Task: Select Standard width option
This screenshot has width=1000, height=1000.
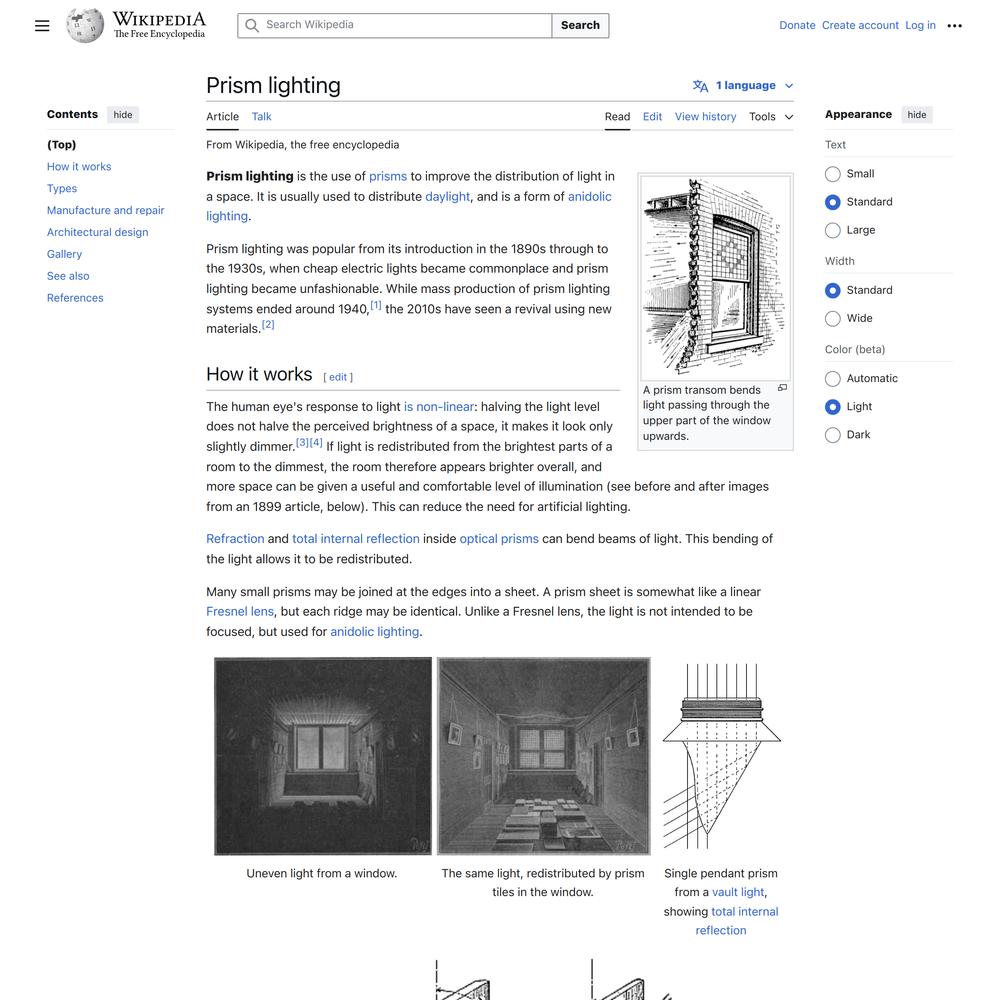Action: coord(832,290)
